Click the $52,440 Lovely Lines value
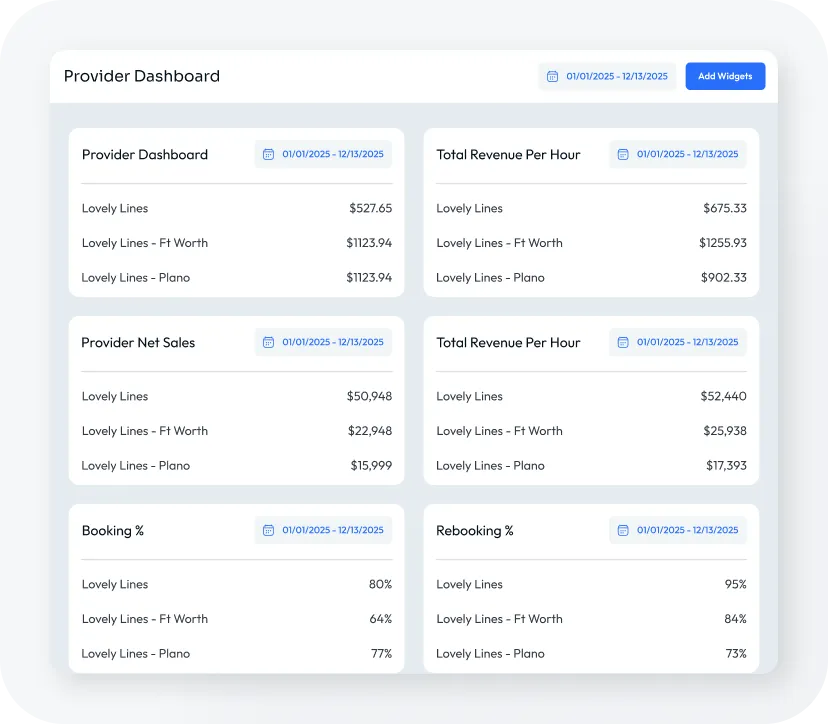Screen dimensions: 828x724 coord(723,396)
